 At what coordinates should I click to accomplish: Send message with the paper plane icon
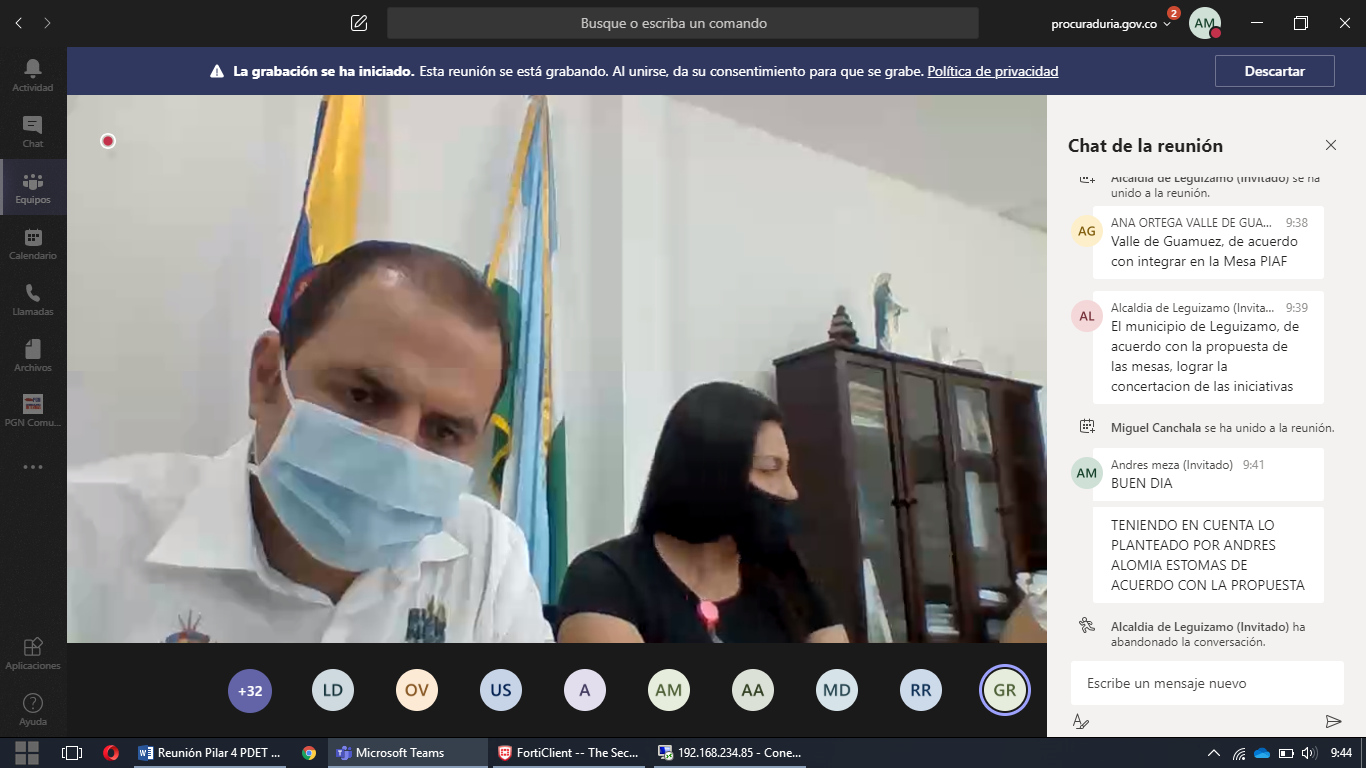click(1332, 722)
